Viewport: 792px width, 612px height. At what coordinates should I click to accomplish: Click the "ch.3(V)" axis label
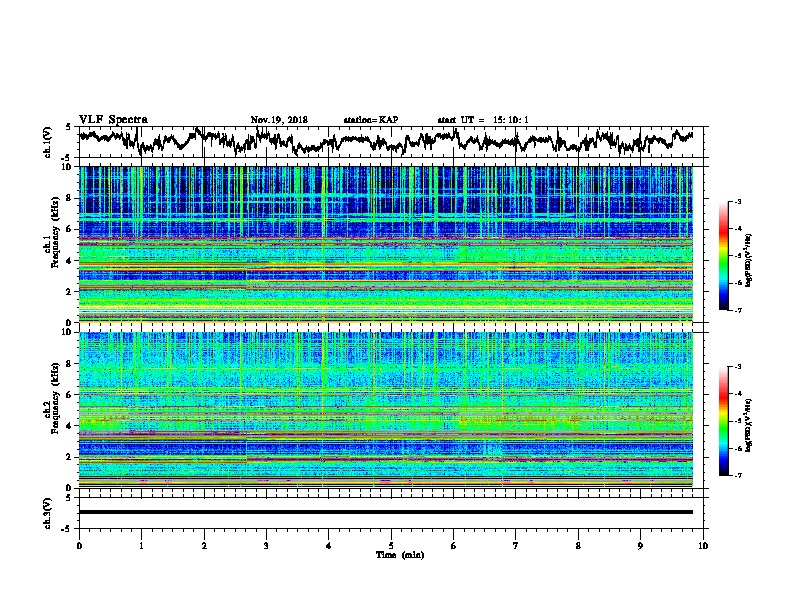[48, 513]
